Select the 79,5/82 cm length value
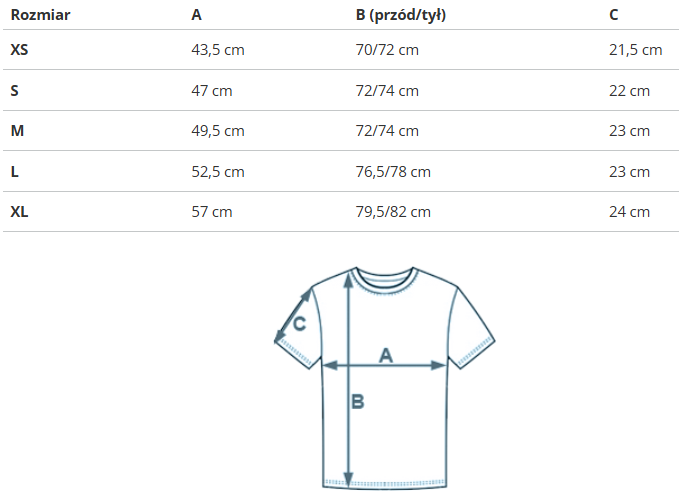 (x=393, y=212)
